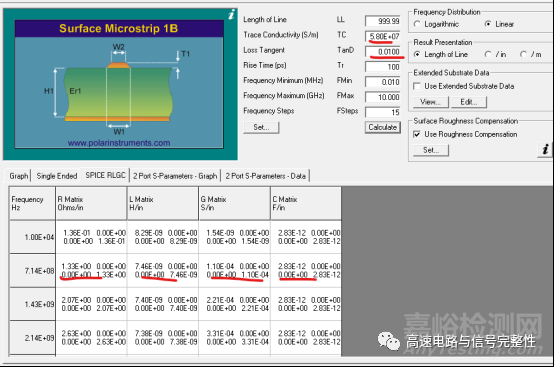Click the info icon beside Surface Roughness Compensation

(x=545, y=149)
